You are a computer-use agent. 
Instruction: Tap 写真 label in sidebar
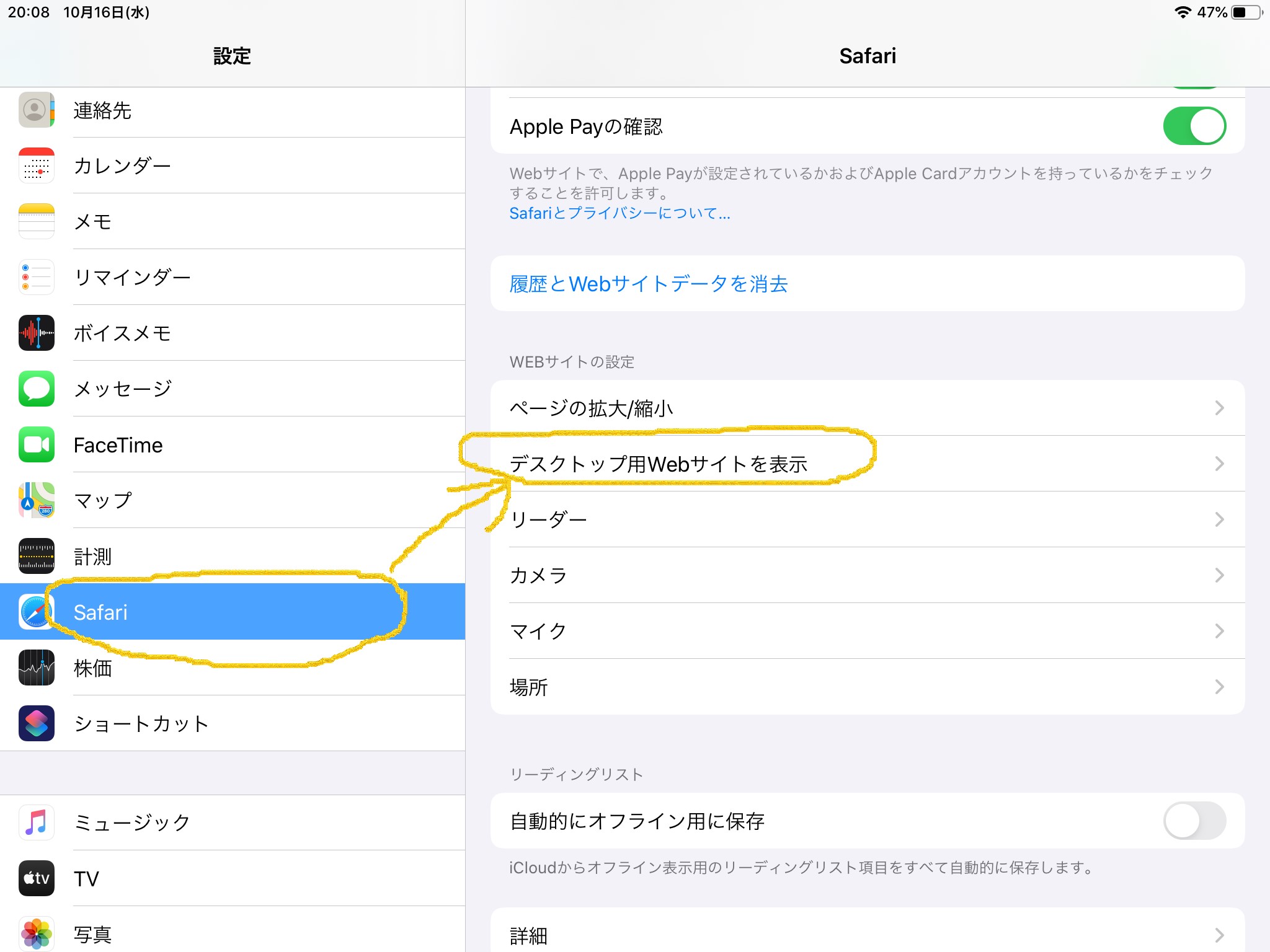coord(92,934)
